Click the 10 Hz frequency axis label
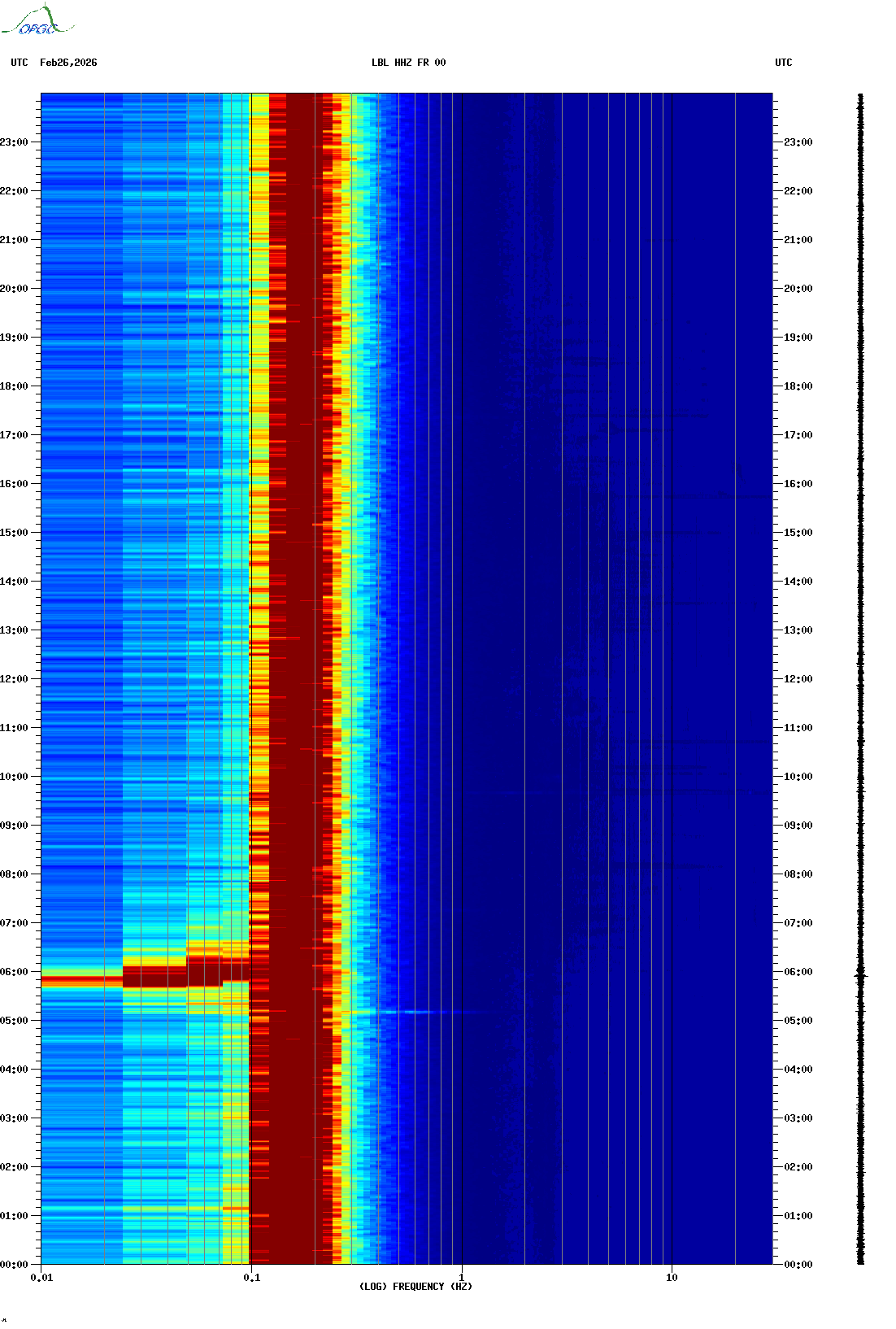The width and height of the screenshot is (896, 1329). [x=672, y=1278]
